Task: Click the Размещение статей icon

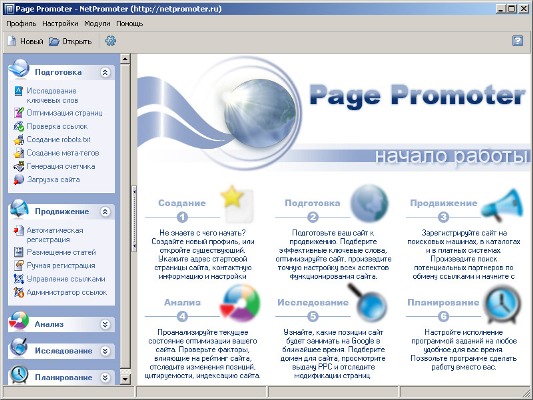Action: pos(19,252)
